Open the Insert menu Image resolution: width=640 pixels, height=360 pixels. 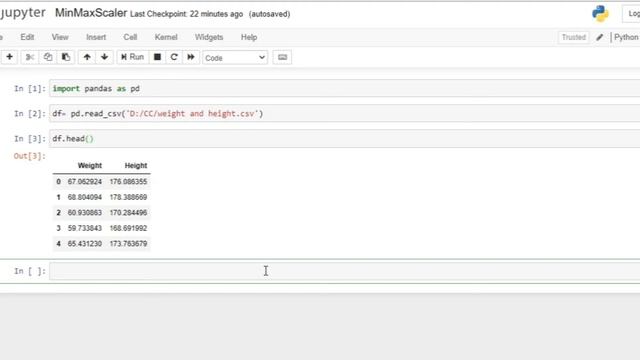pyautogui.click(x=96, y=37)
